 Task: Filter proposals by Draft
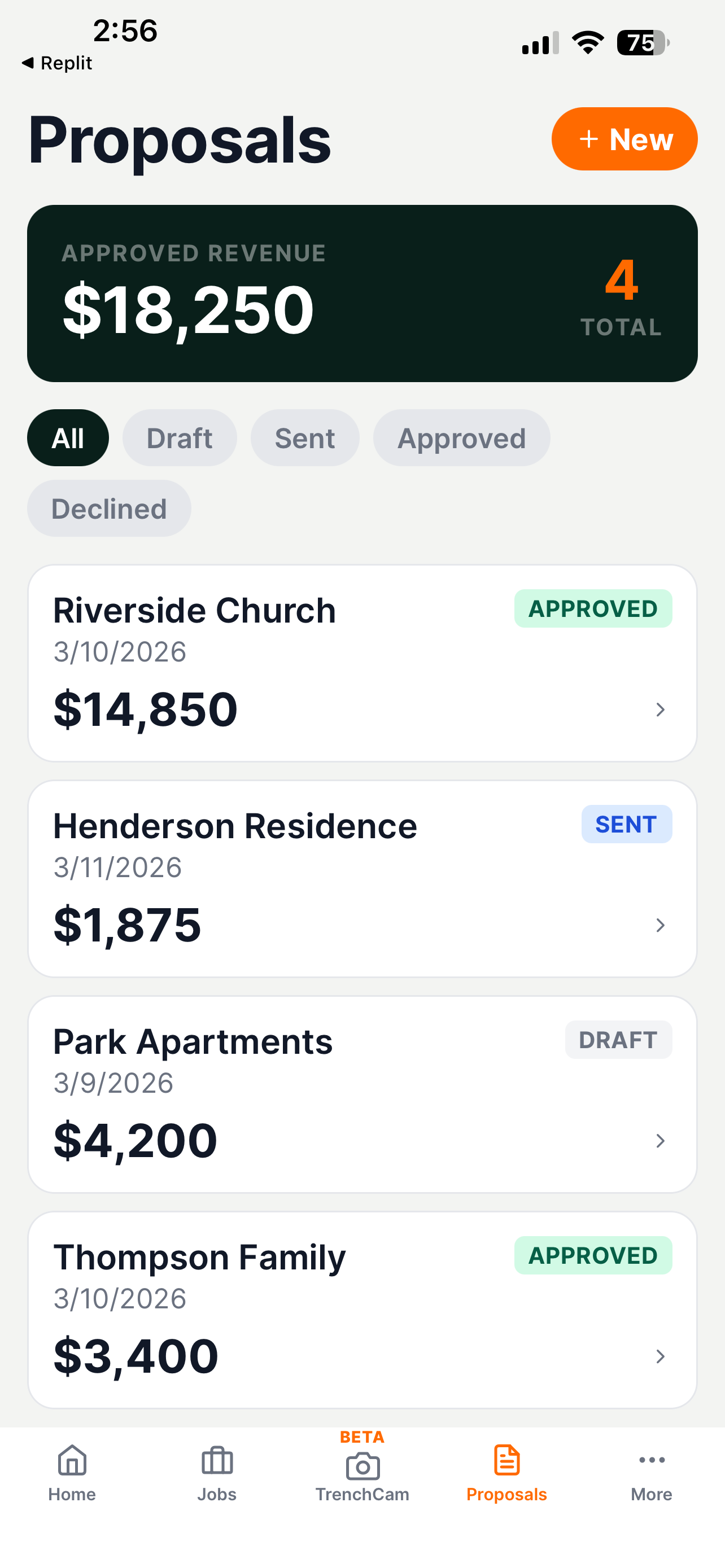click(x=180, y=437)
